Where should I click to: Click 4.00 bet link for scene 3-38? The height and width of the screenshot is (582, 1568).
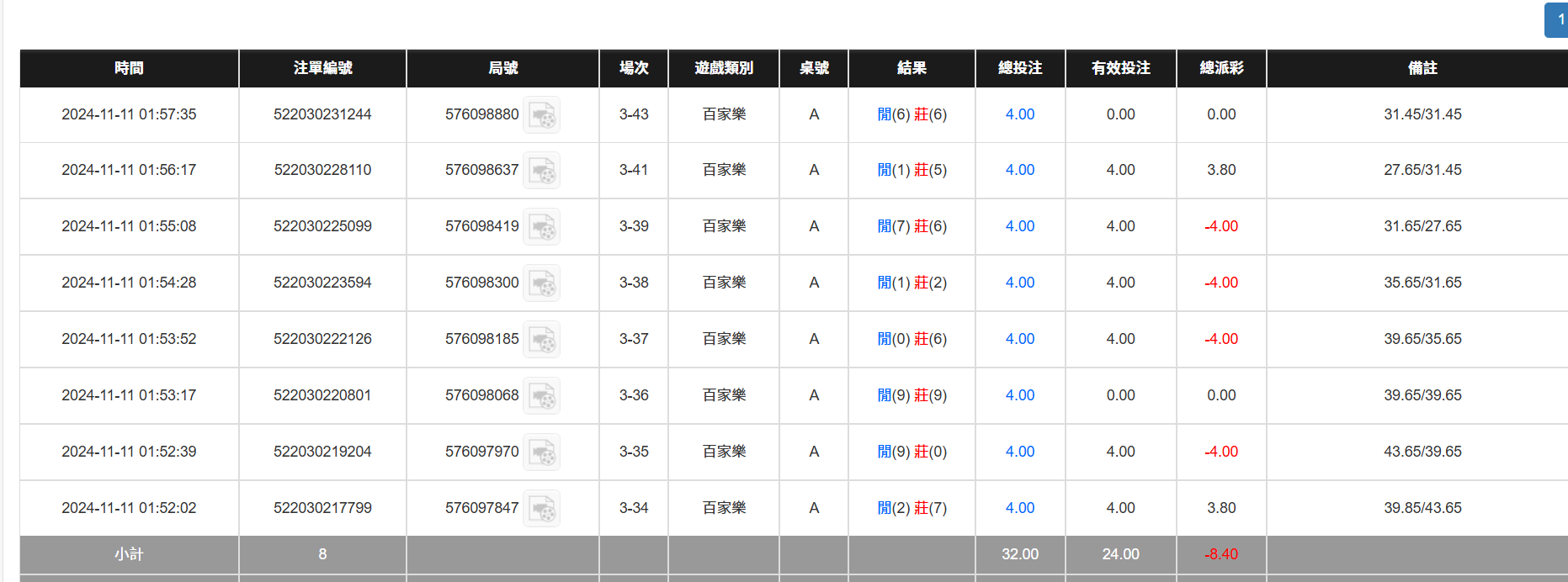(x=1019, y=283)
